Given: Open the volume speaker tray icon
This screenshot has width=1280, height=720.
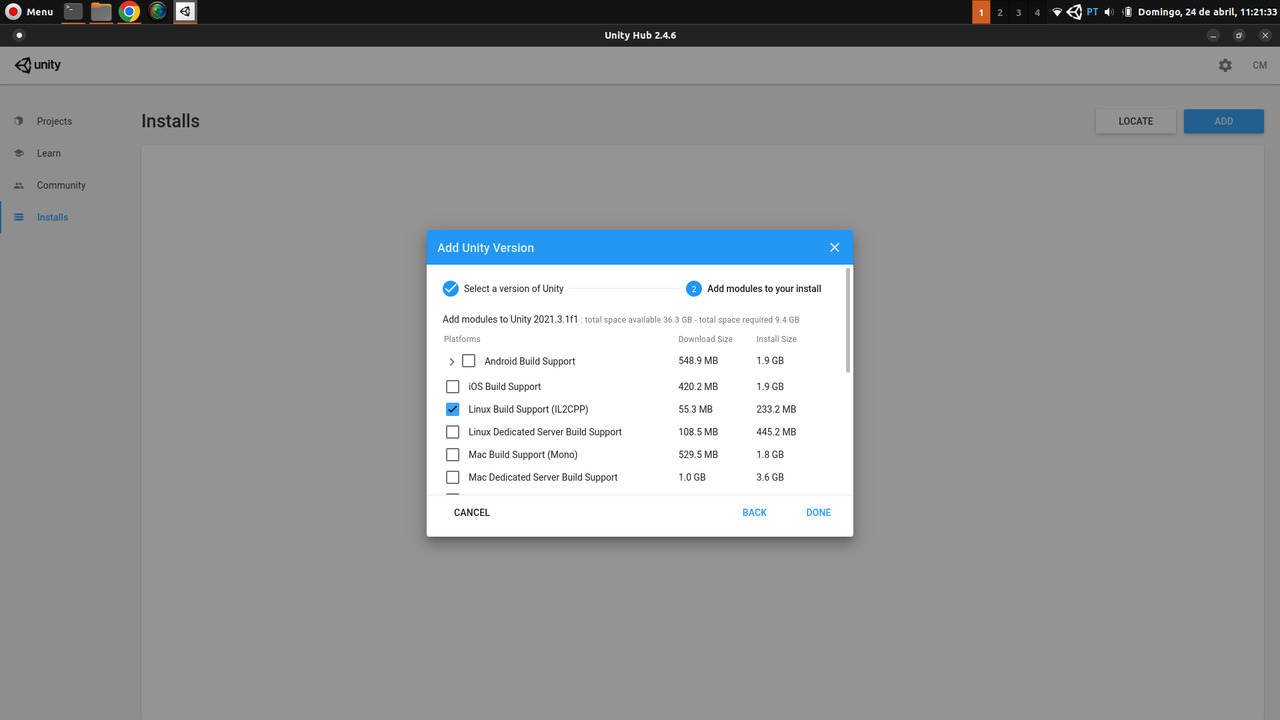Looking at the screenshot, I should click(x=1109, y=12).
